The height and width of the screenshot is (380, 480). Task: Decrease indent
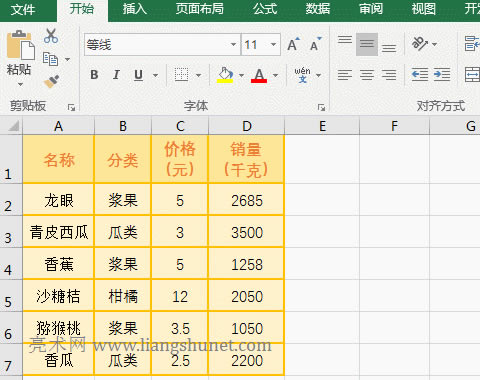click(x=420, y=75)
